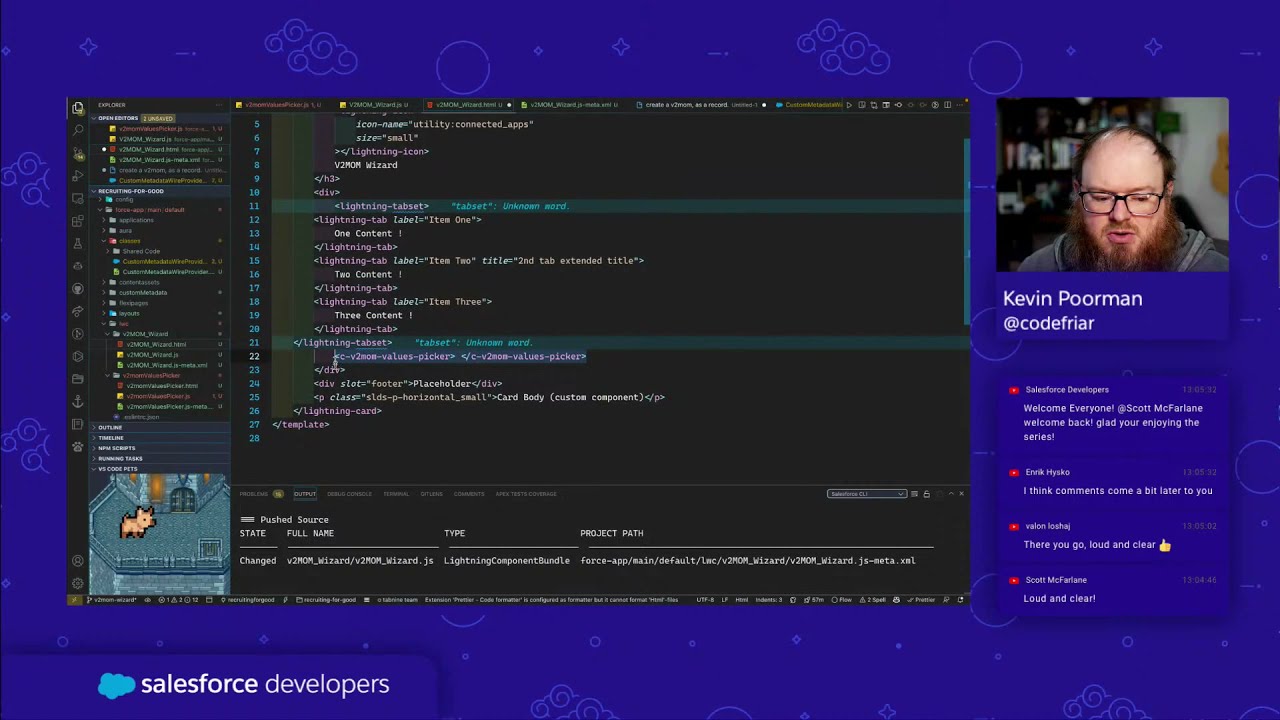Open the v2momValuesPicker.js editor tab
Screen dimensions: 1280x720
tap(281, 105)
